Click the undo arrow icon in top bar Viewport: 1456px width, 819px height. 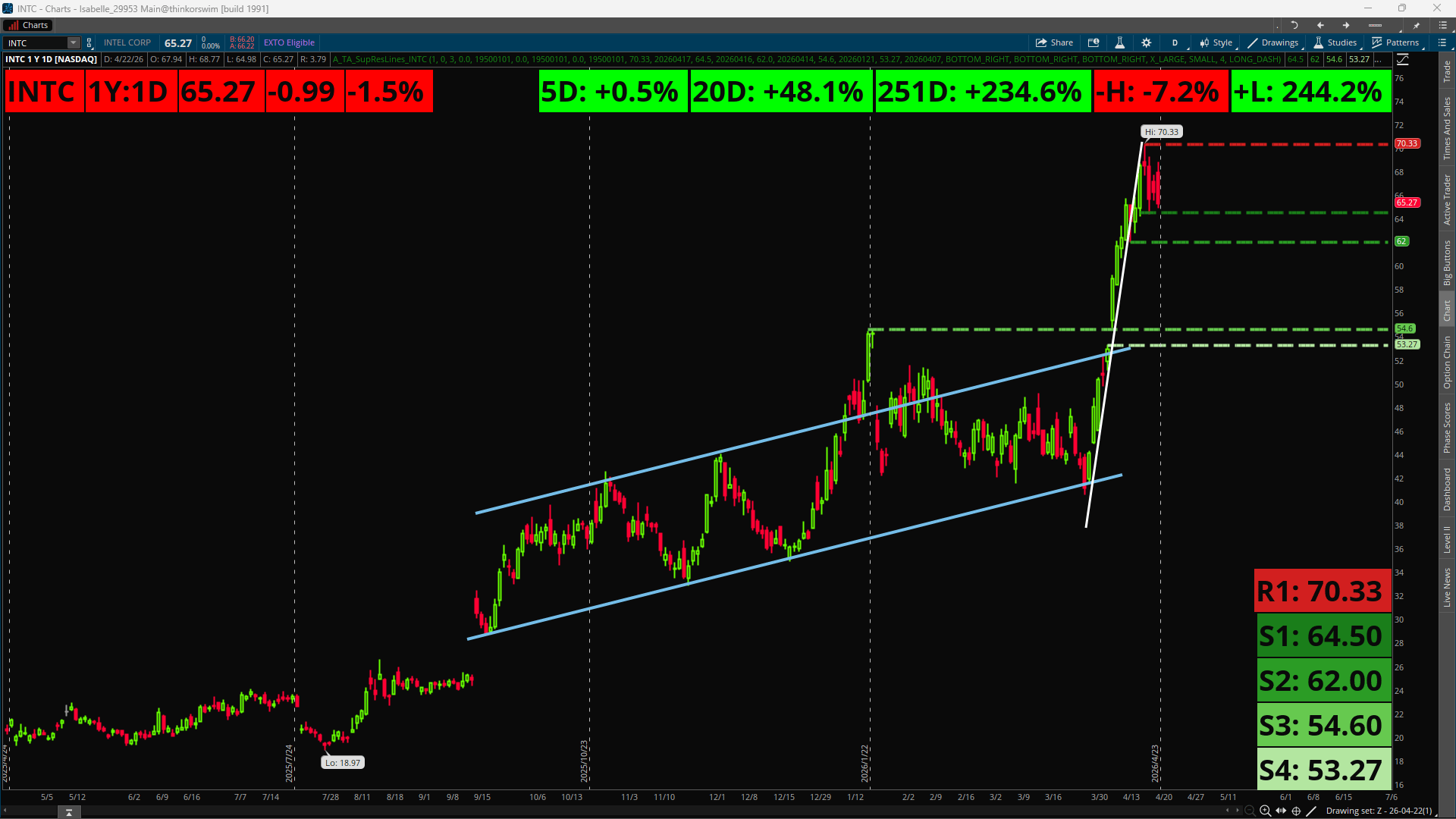tap(1294, 25)
